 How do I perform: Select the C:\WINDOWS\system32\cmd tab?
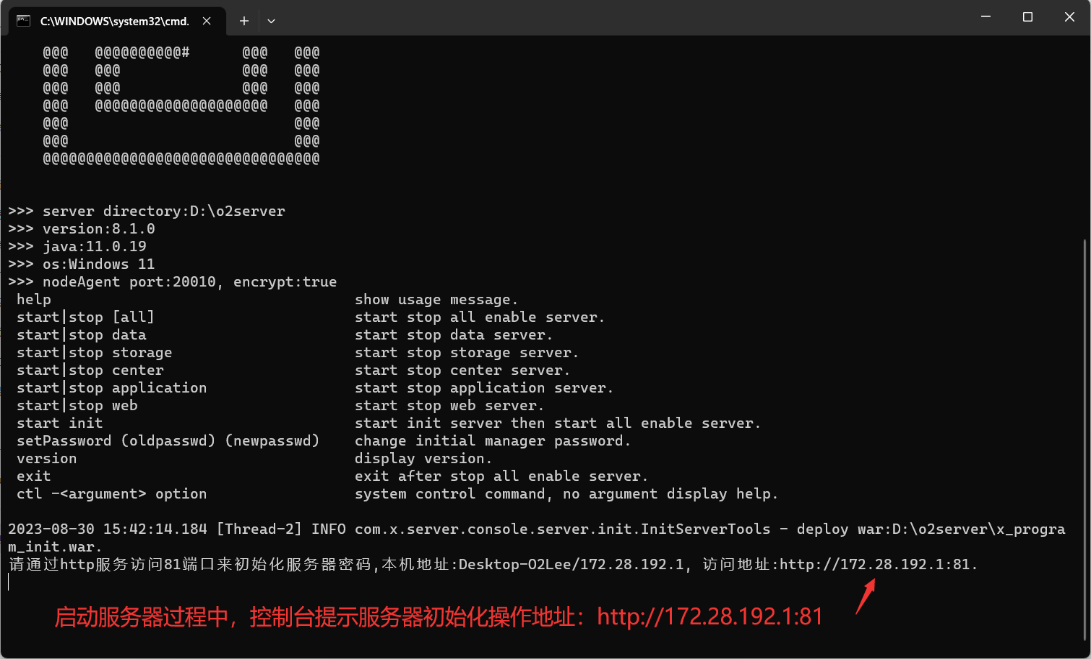(117, 21)
